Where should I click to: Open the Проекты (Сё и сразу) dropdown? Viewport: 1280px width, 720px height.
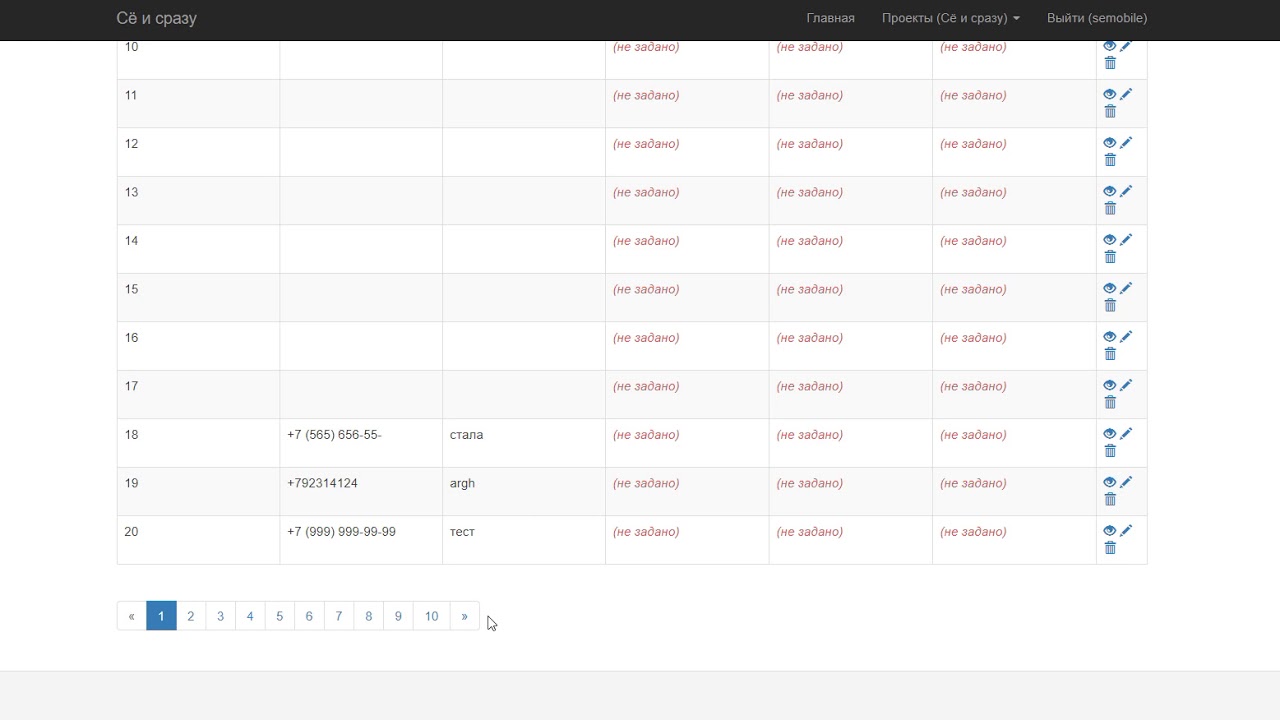[x=951, y=18]
